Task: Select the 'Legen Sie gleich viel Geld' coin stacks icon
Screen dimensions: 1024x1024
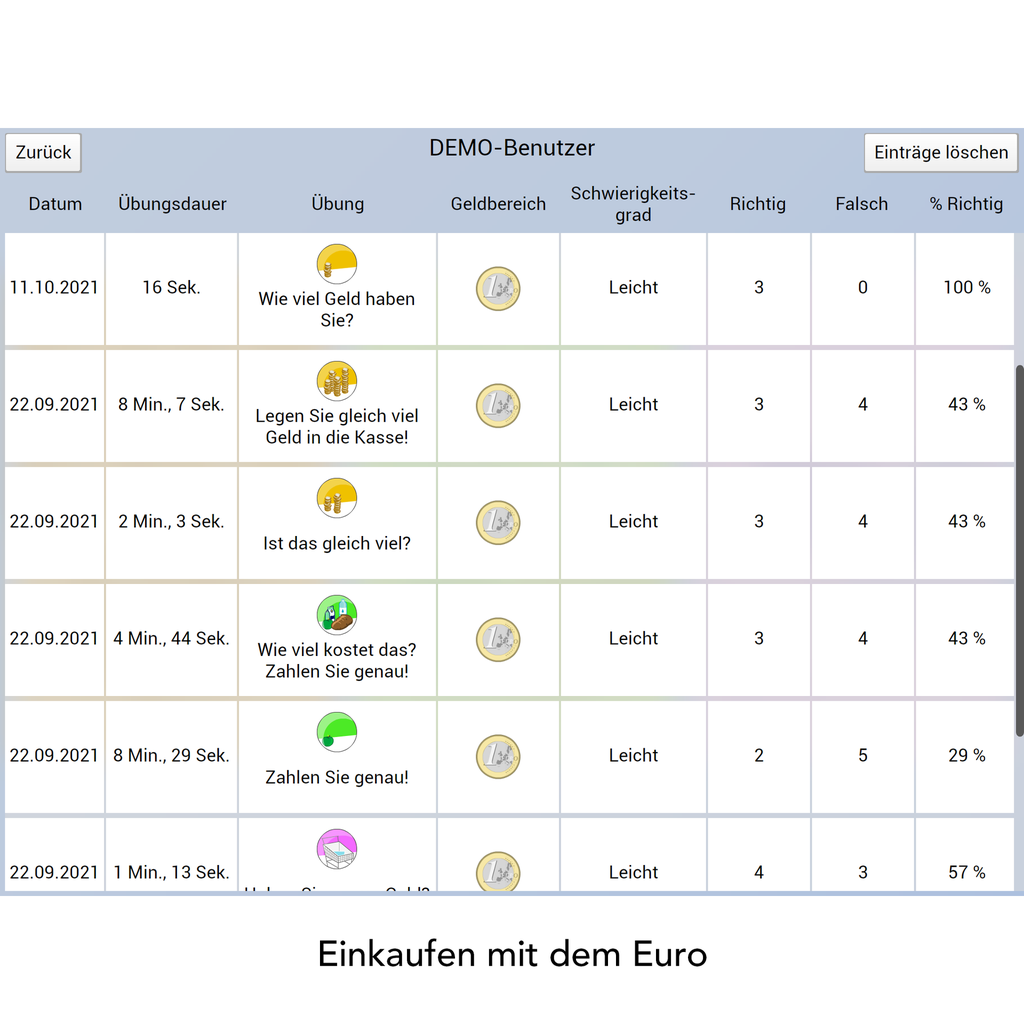Action: pos(337,381)
